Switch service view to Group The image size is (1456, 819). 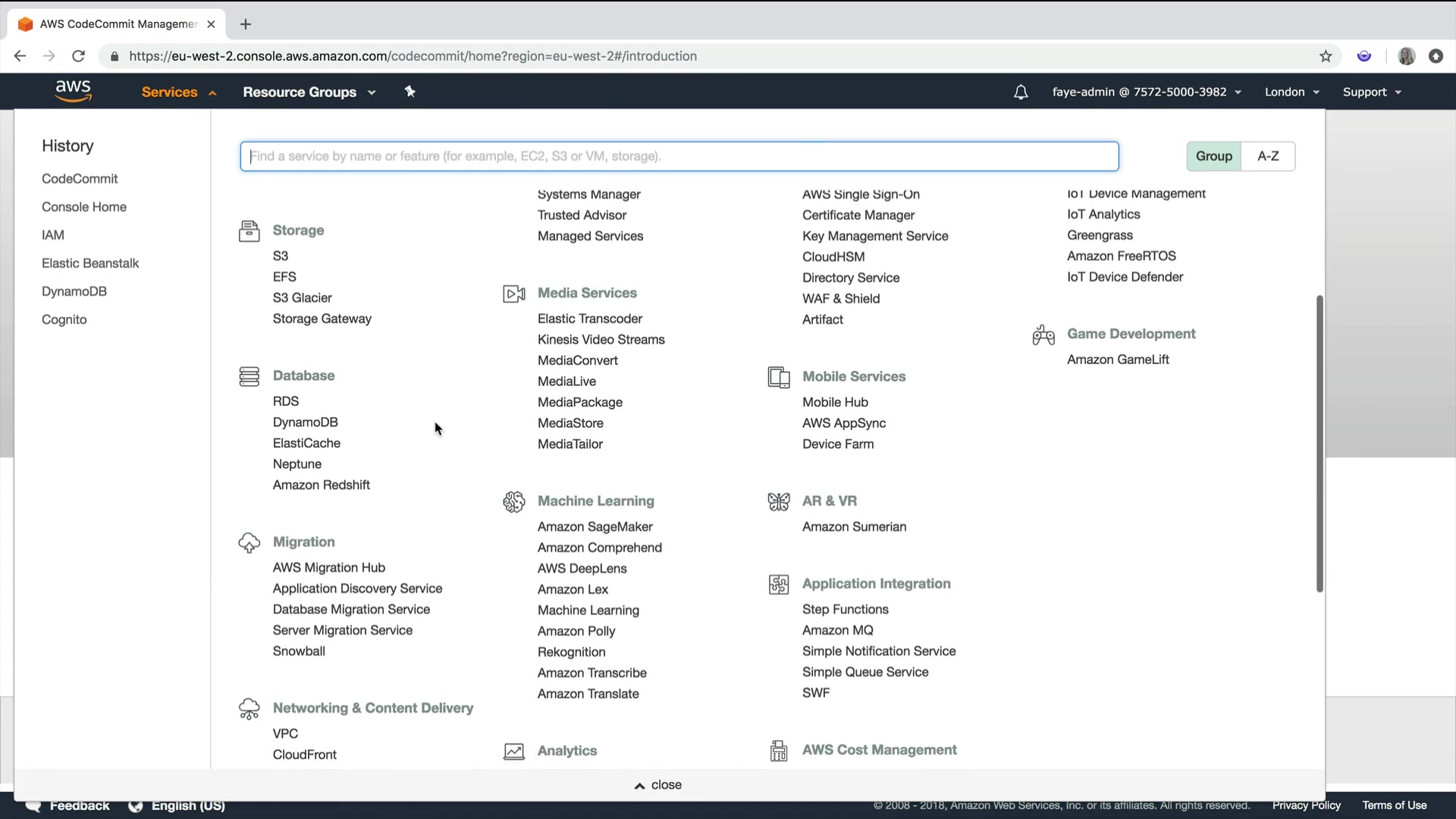click(x=1213, y=156)
